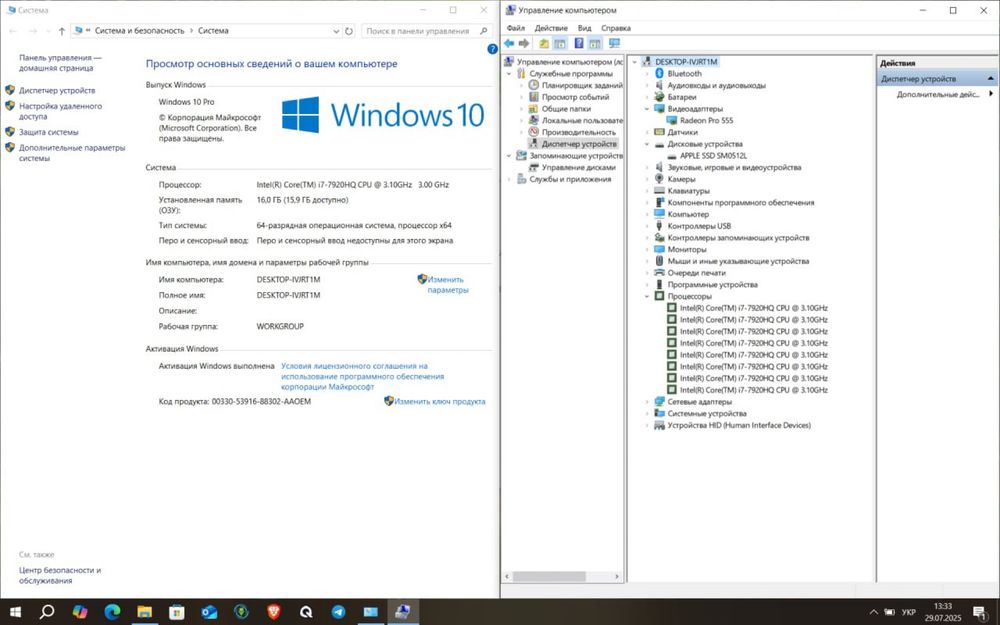Viewport: 1000px width, 625px height.
Task: Click Центр безопасности и обслуживания link
Action: click(60, 575)
